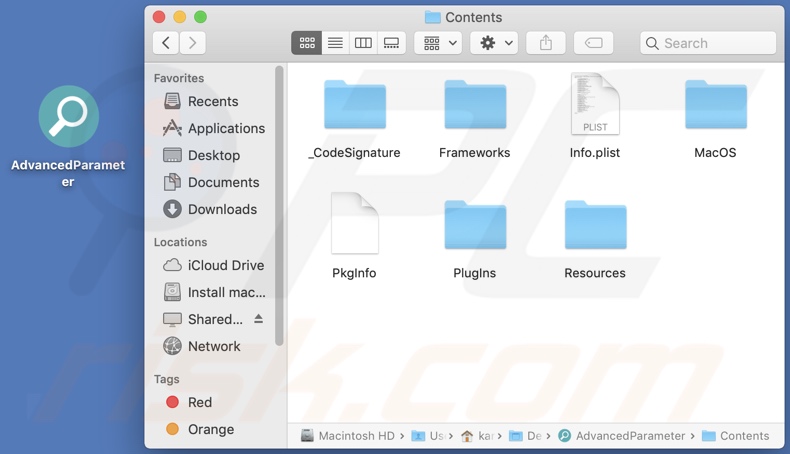
Task: Click the sidebar vertical scrollbar
Action: coord(279,206)
